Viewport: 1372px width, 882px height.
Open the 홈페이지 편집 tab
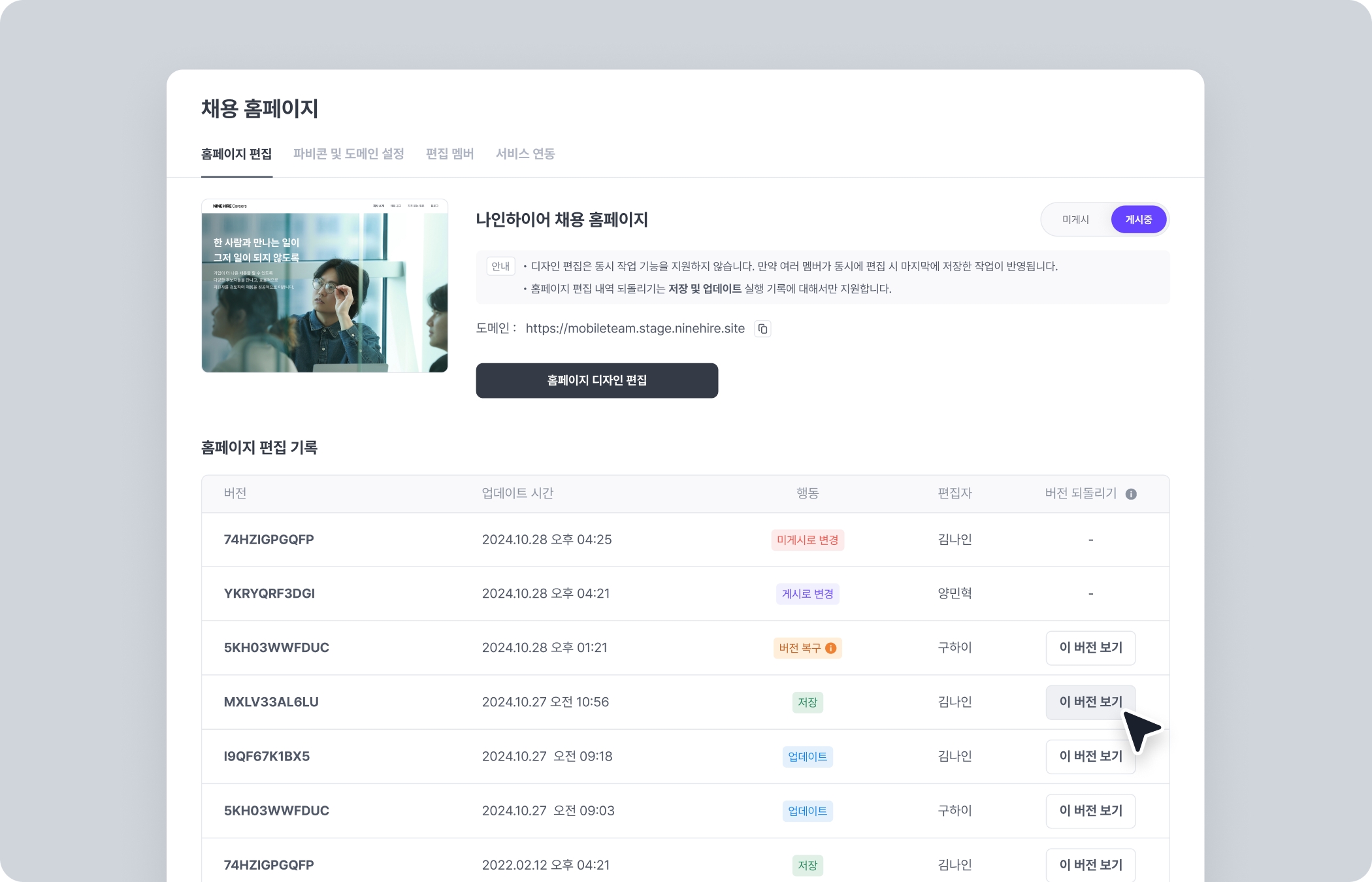point(236,154)
